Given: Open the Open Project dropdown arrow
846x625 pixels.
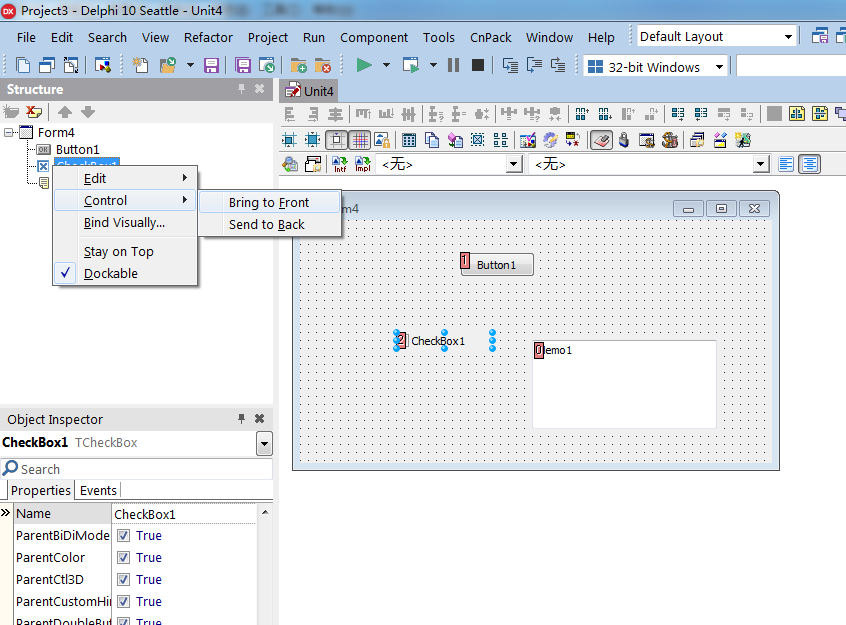Looking at the screenshot, I should pos(190,65).
